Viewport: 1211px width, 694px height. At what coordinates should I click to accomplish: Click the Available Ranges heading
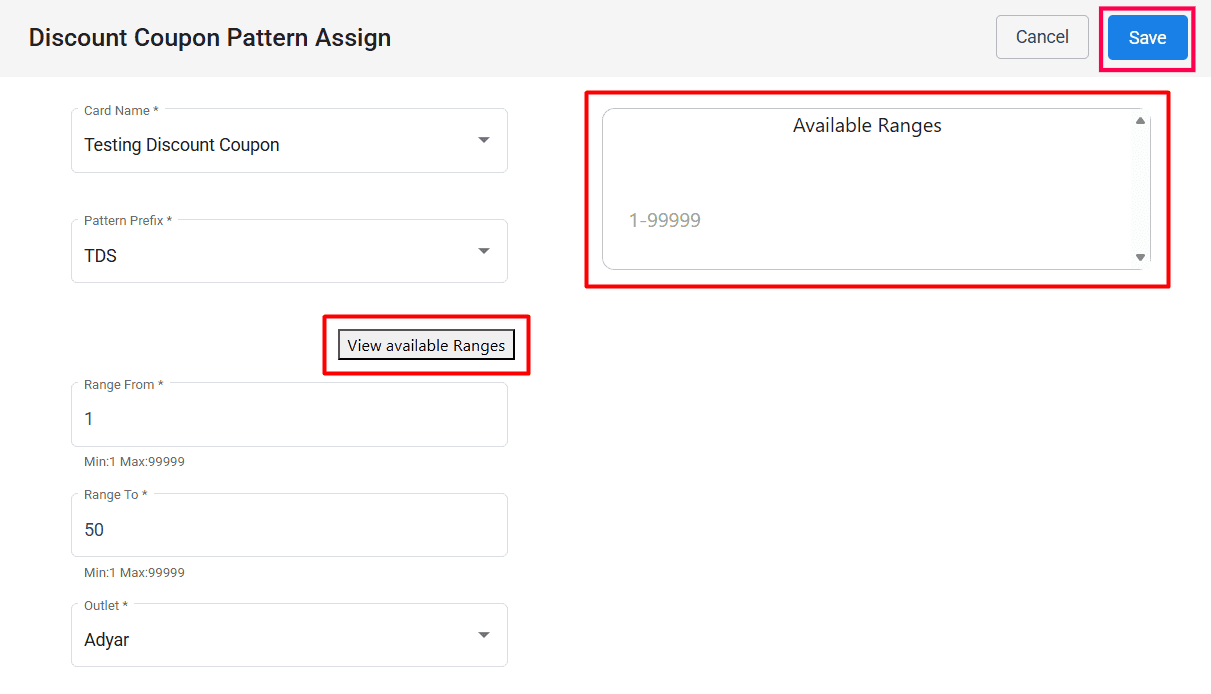coord(867,126)
